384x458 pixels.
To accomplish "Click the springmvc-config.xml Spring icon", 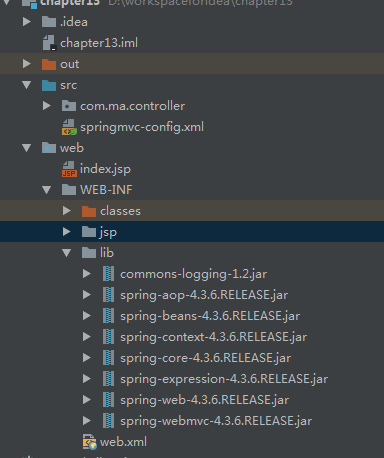I will [x=69, y=127].
